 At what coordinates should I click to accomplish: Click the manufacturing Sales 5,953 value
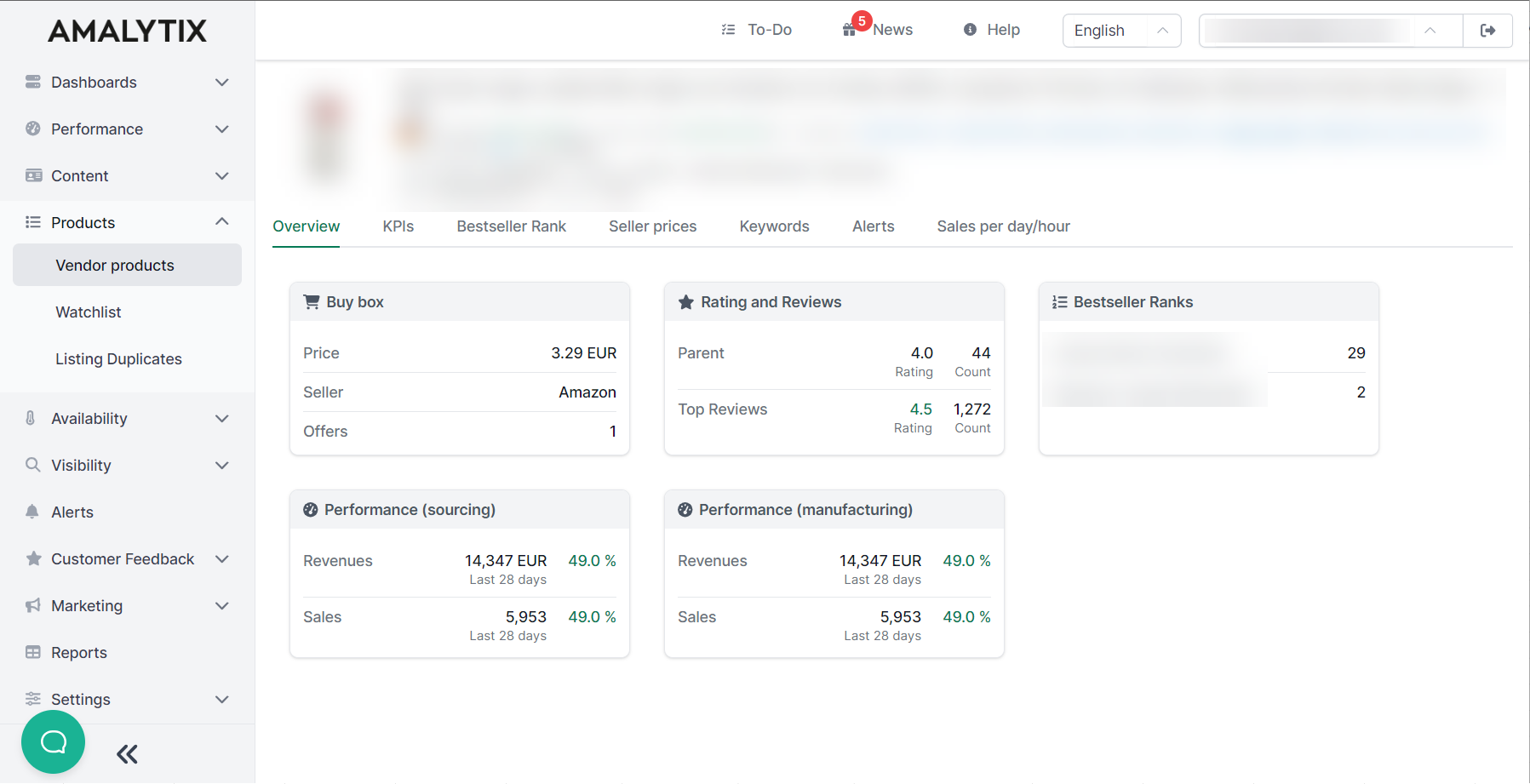(x=901, y=617)
